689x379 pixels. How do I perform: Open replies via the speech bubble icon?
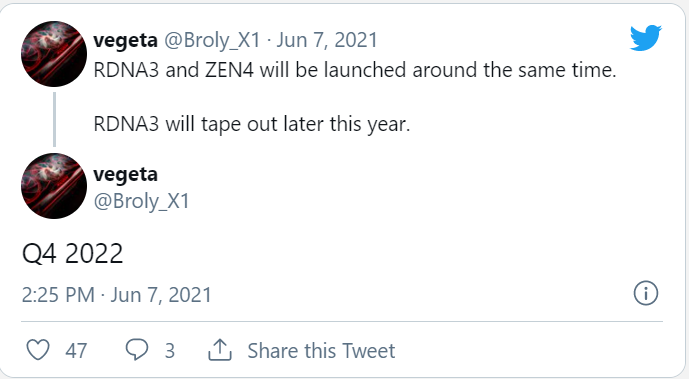coord(137,350)
